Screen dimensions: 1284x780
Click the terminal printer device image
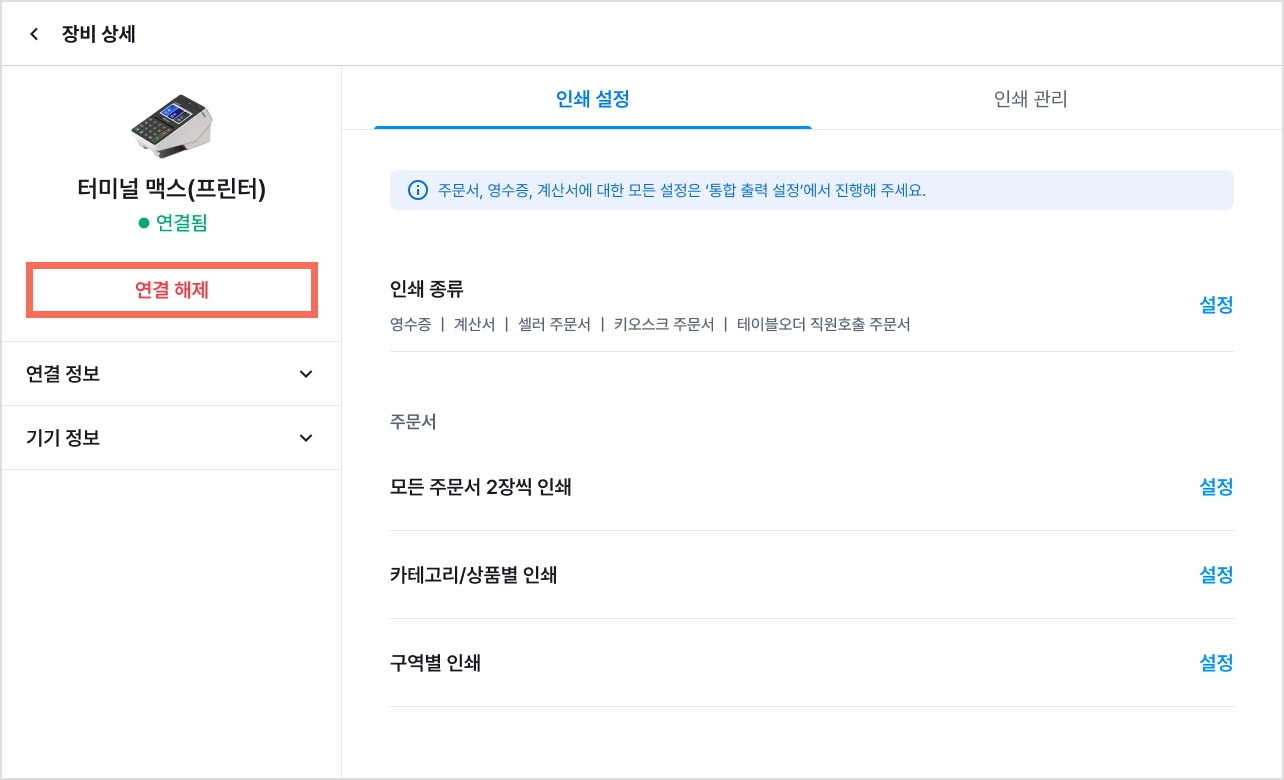coord(171,127)
